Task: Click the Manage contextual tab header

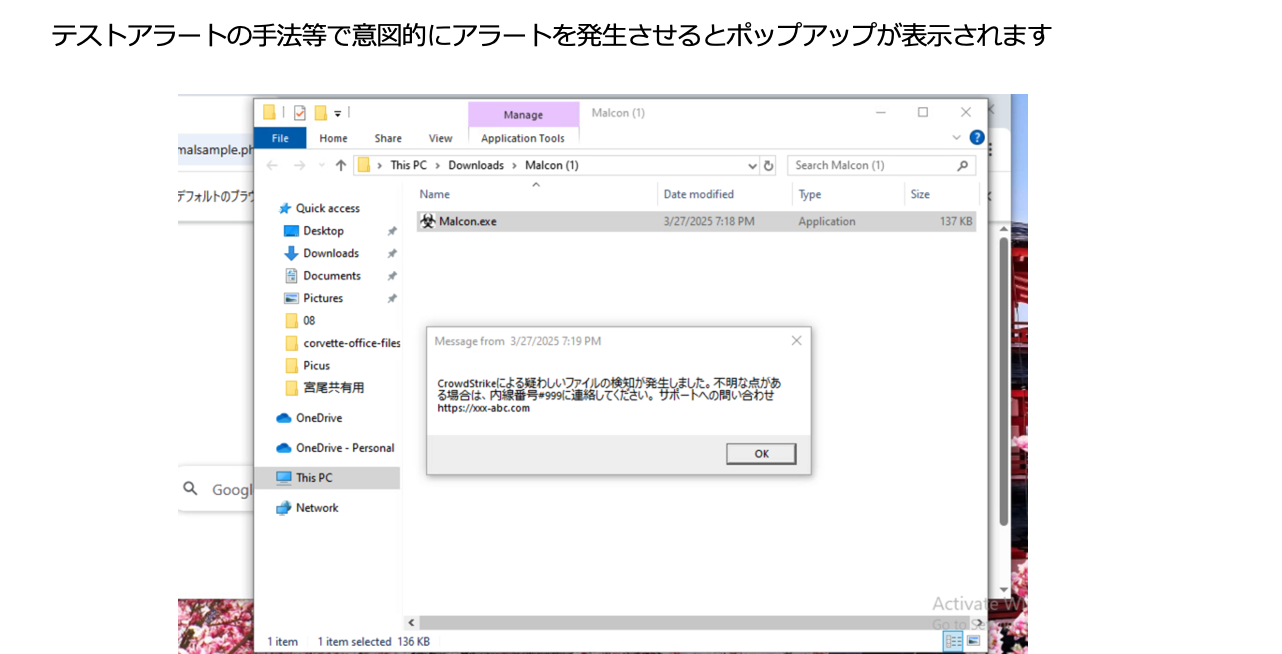Action: tap(523, 114)
